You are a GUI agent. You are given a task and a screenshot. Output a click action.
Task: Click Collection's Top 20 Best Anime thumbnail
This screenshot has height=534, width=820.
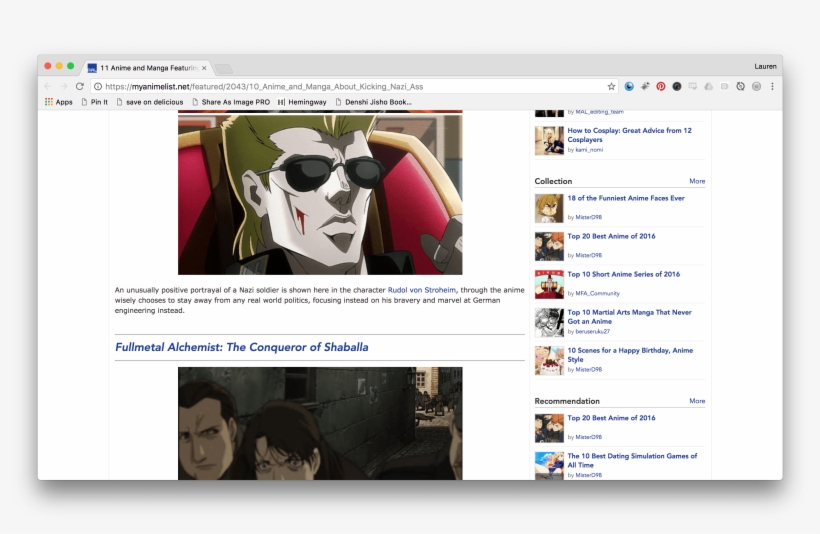point(549,246)
